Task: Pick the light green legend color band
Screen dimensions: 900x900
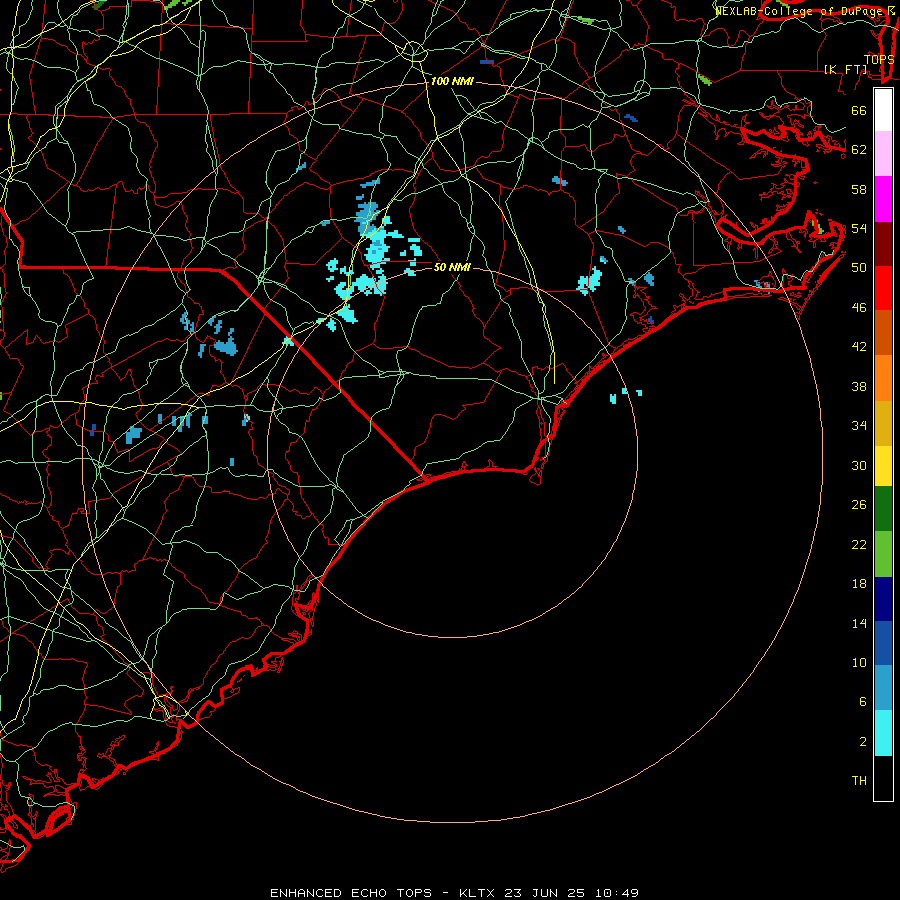Action: [883, 554]
